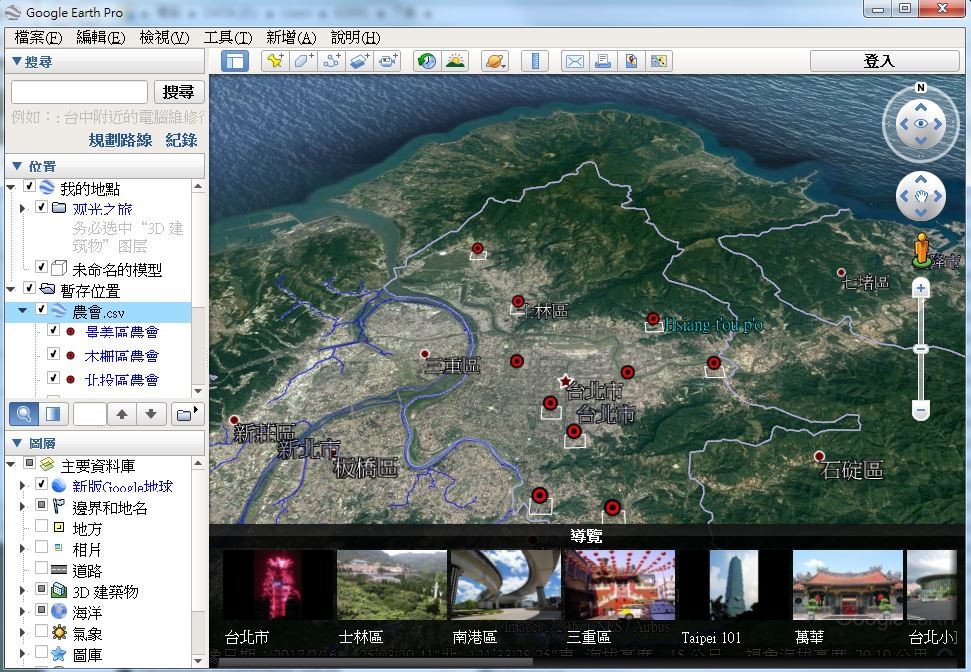This screenshot has width=971, height=672.
Task: Save image using toolbar icon
Action: click(x=631, y=61)
